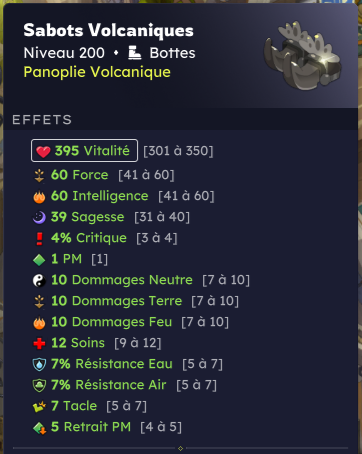Click the boot icon next to Bottes
Viewport: 362px width, 454px height.
(x=135, y=53)
